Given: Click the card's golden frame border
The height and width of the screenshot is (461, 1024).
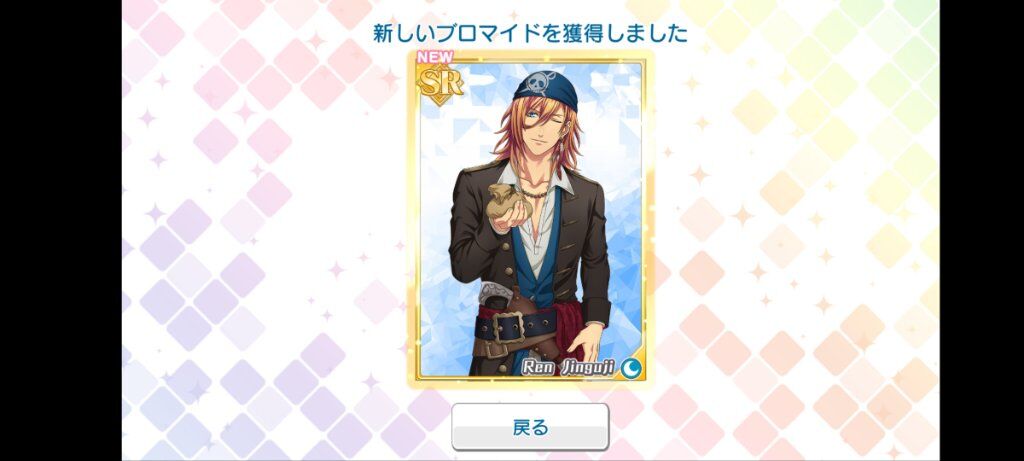Looking at the screenshot, I should pyautogui.click(x=413, y=222).
